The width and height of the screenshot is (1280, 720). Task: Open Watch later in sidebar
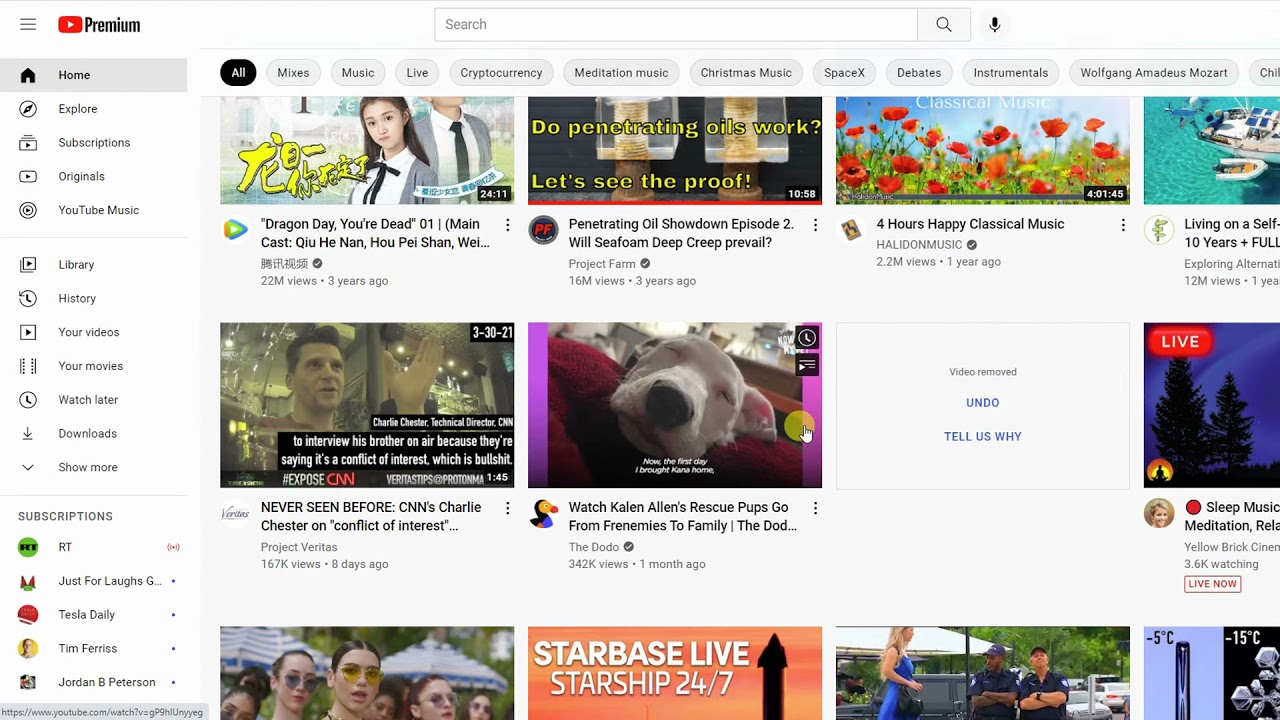point(88,400)
